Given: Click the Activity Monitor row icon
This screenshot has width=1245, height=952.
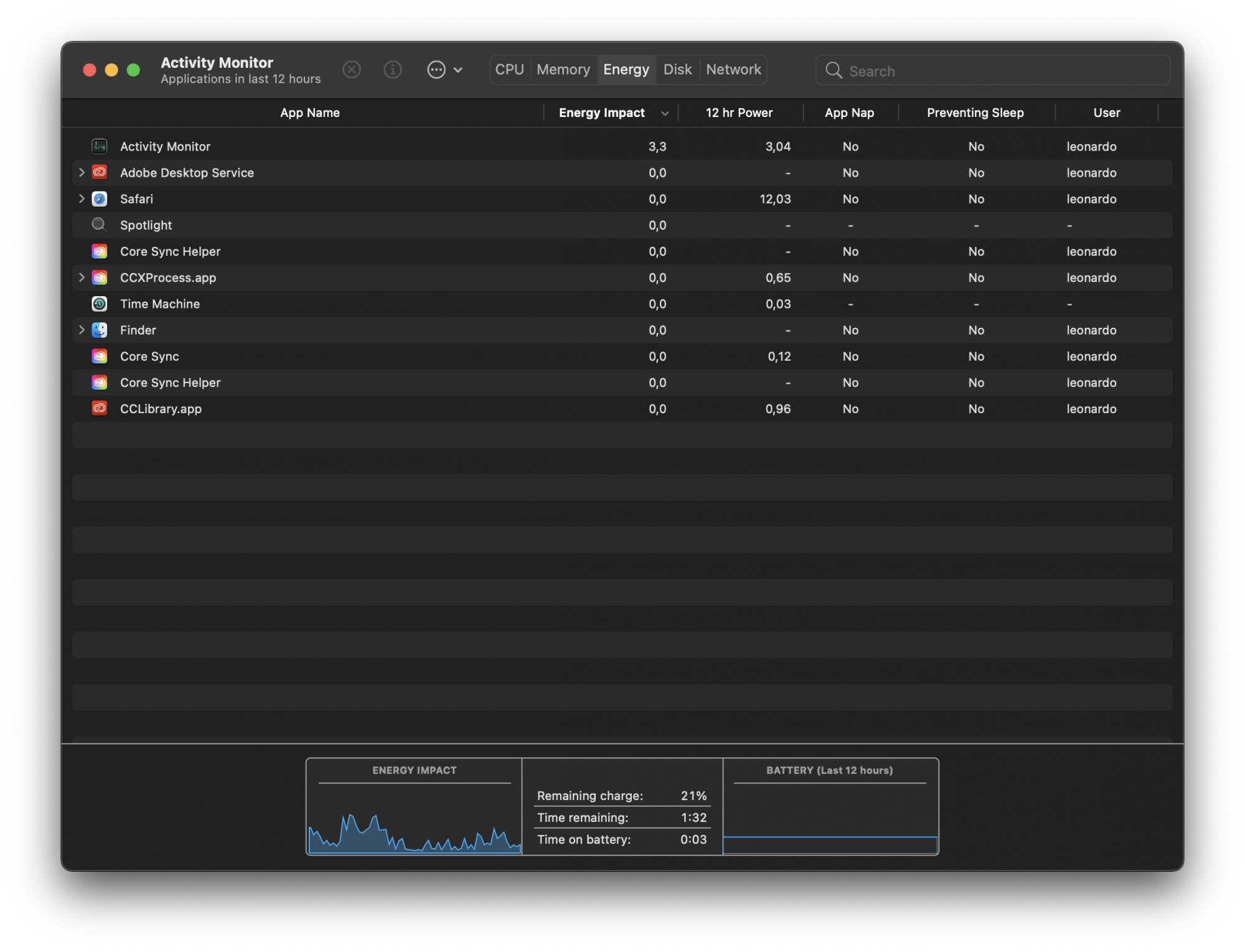Looking at the screenshot, I should [100, 146].
